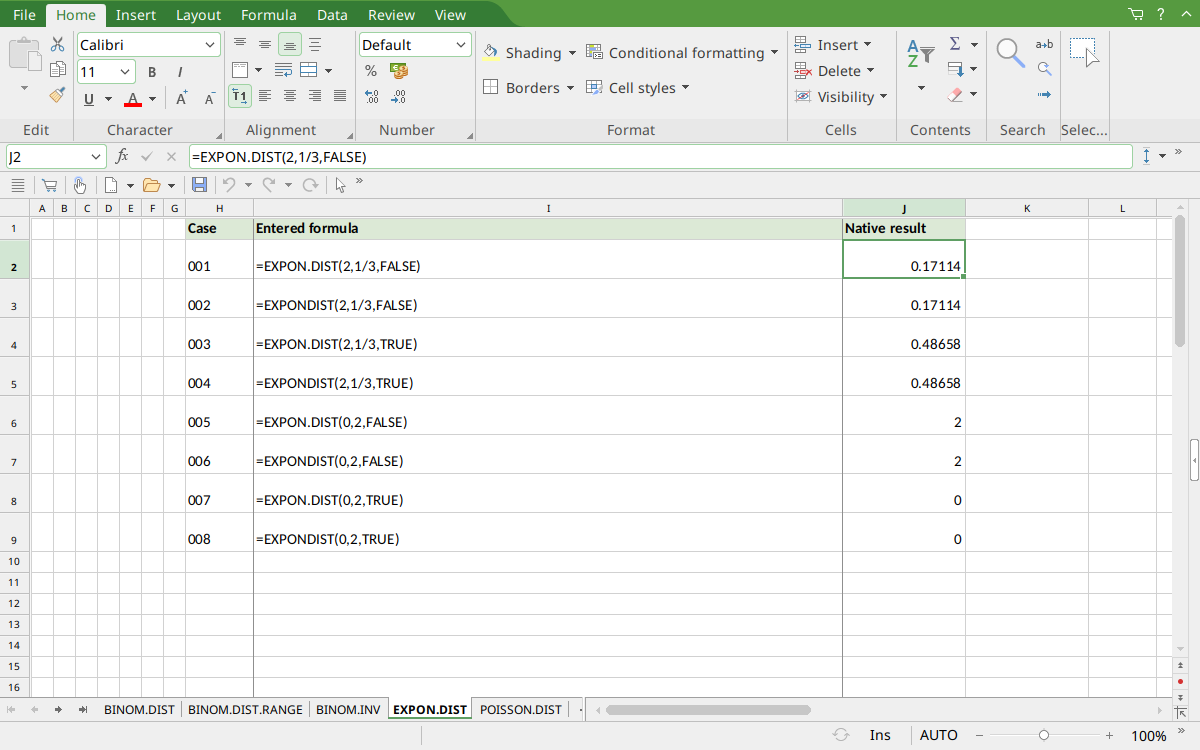This screenshot has height=750, width=1200.
Task: Toggle align left horizontal alignment
Action: click(x=265, y=96)
